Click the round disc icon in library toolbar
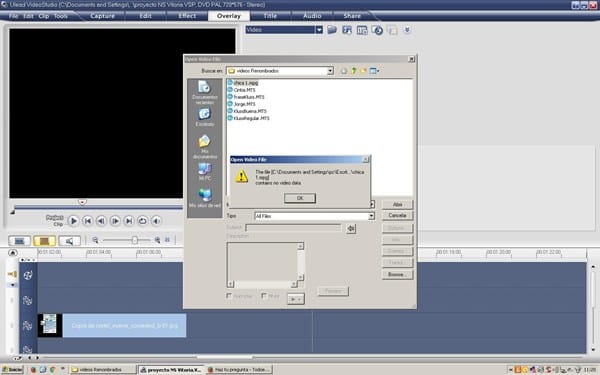600x375 pixels. coord(377,30)
